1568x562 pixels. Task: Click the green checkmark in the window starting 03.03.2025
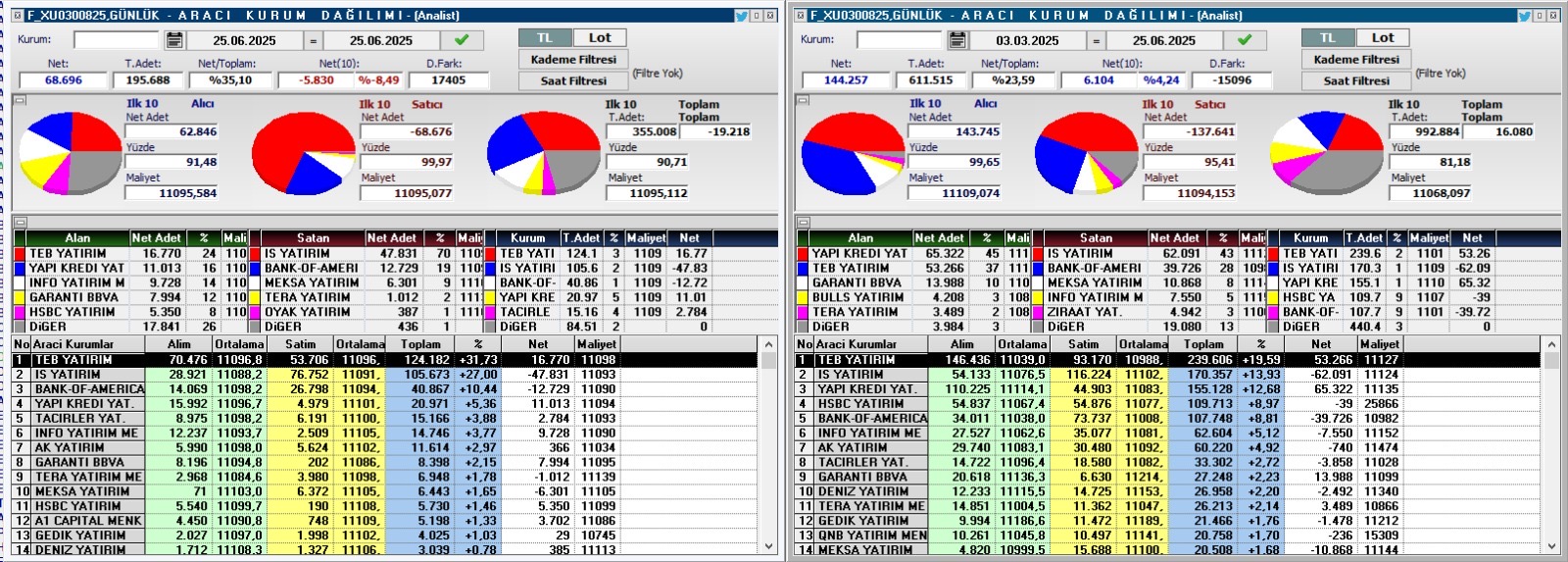pos(1245,40)
